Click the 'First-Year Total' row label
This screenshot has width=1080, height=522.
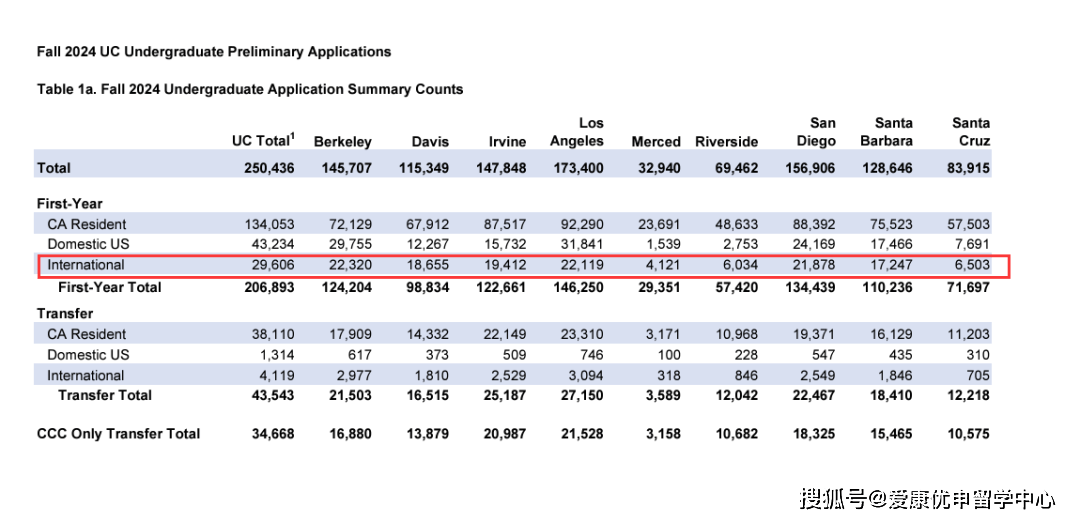click(x=110, y=286)
